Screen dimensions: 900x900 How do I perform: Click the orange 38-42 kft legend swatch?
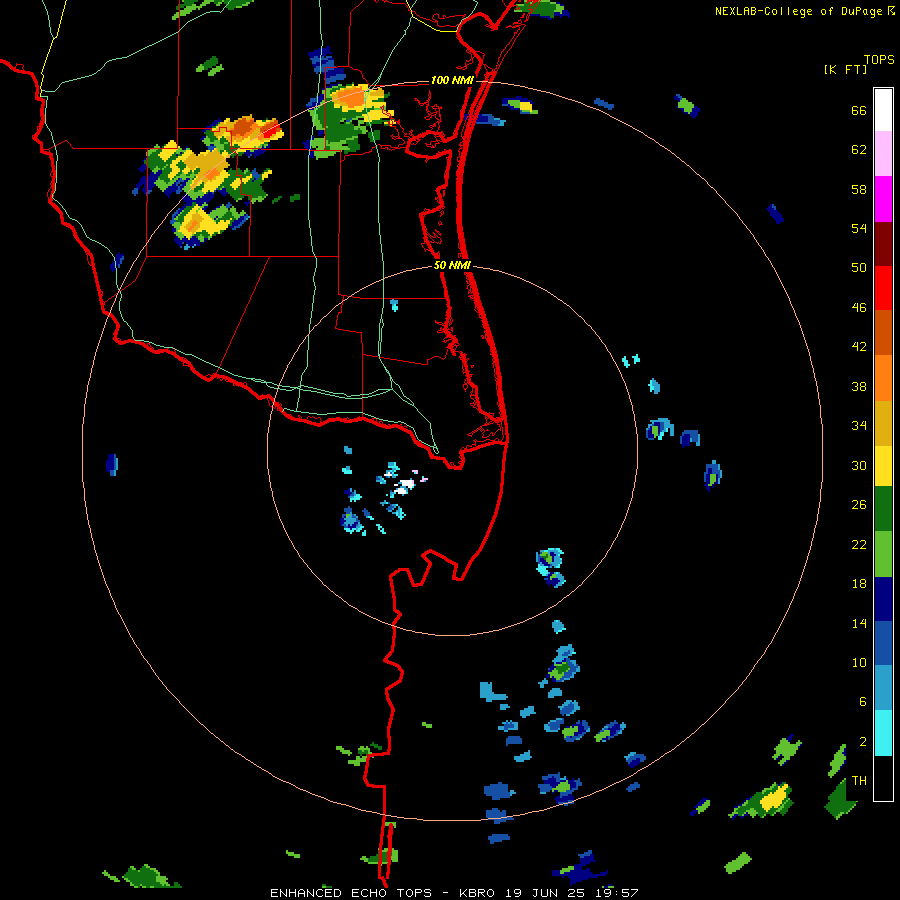[x=883, y=378]
